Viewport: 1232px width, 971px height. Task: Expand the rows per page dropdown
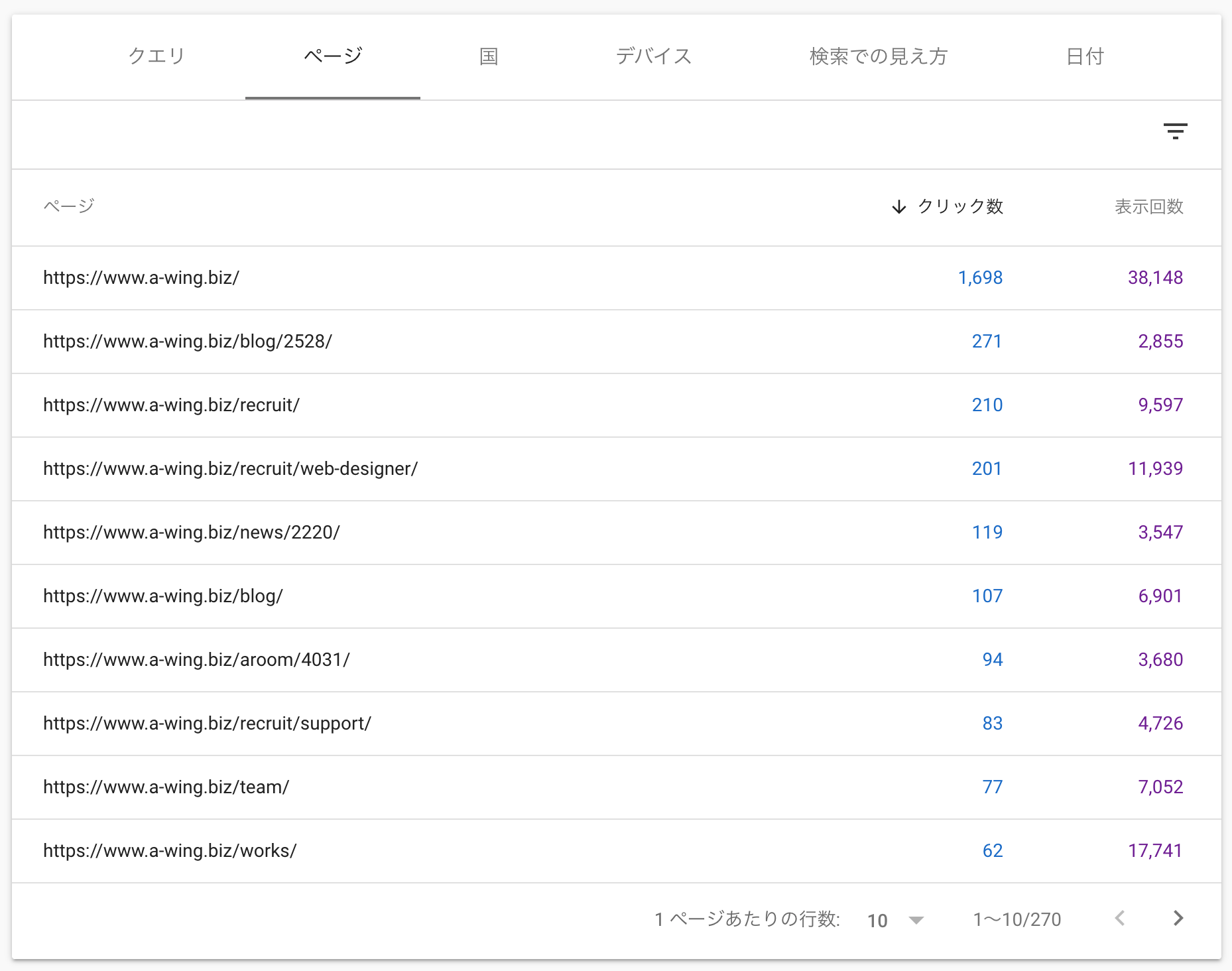916,920
